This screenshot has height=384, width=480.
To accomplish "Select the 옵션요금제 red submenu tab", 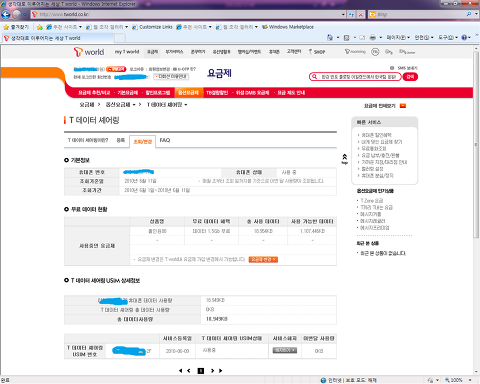I will click(188, 92).
